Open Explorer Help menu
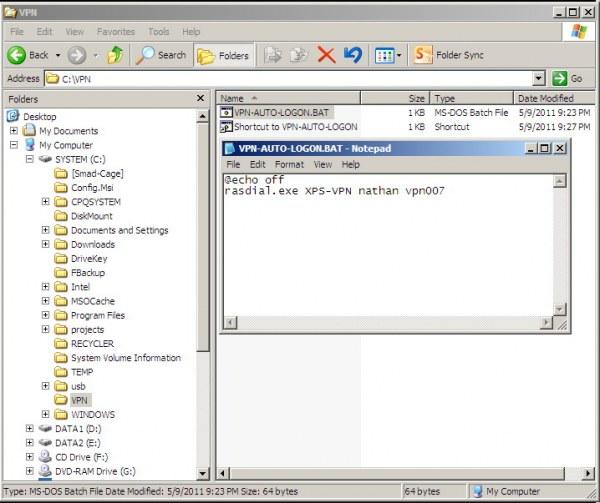The width and height of the screenshot is (600, 503). coord(191,32)
